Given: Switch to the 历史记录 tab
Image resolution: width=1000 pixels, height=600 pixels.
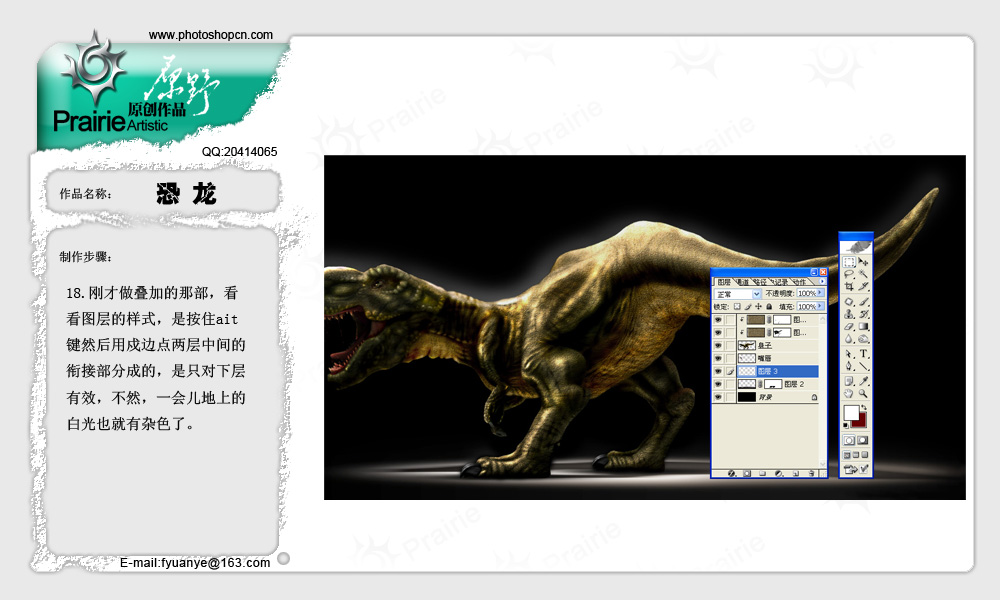Looking at the screenshot, I should tap(780, 282).
